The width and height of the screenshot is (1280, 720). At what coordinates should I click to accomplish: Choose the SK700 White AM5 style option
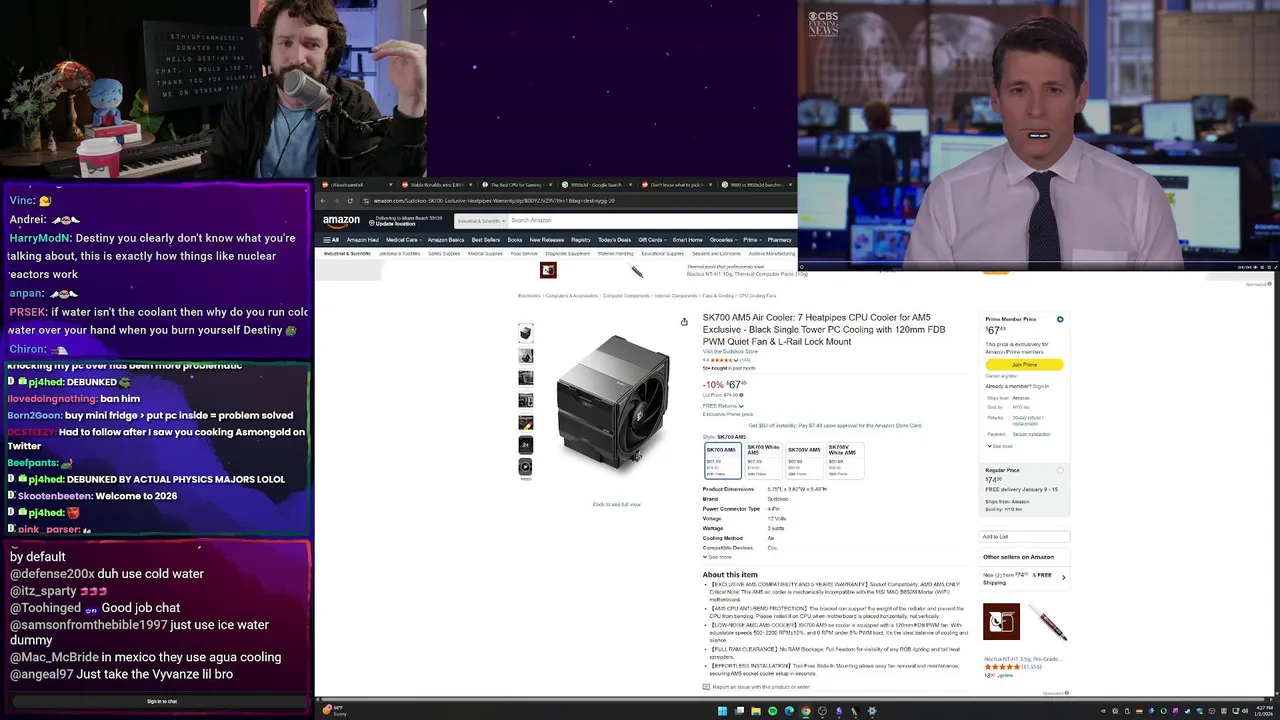[763, 460]
